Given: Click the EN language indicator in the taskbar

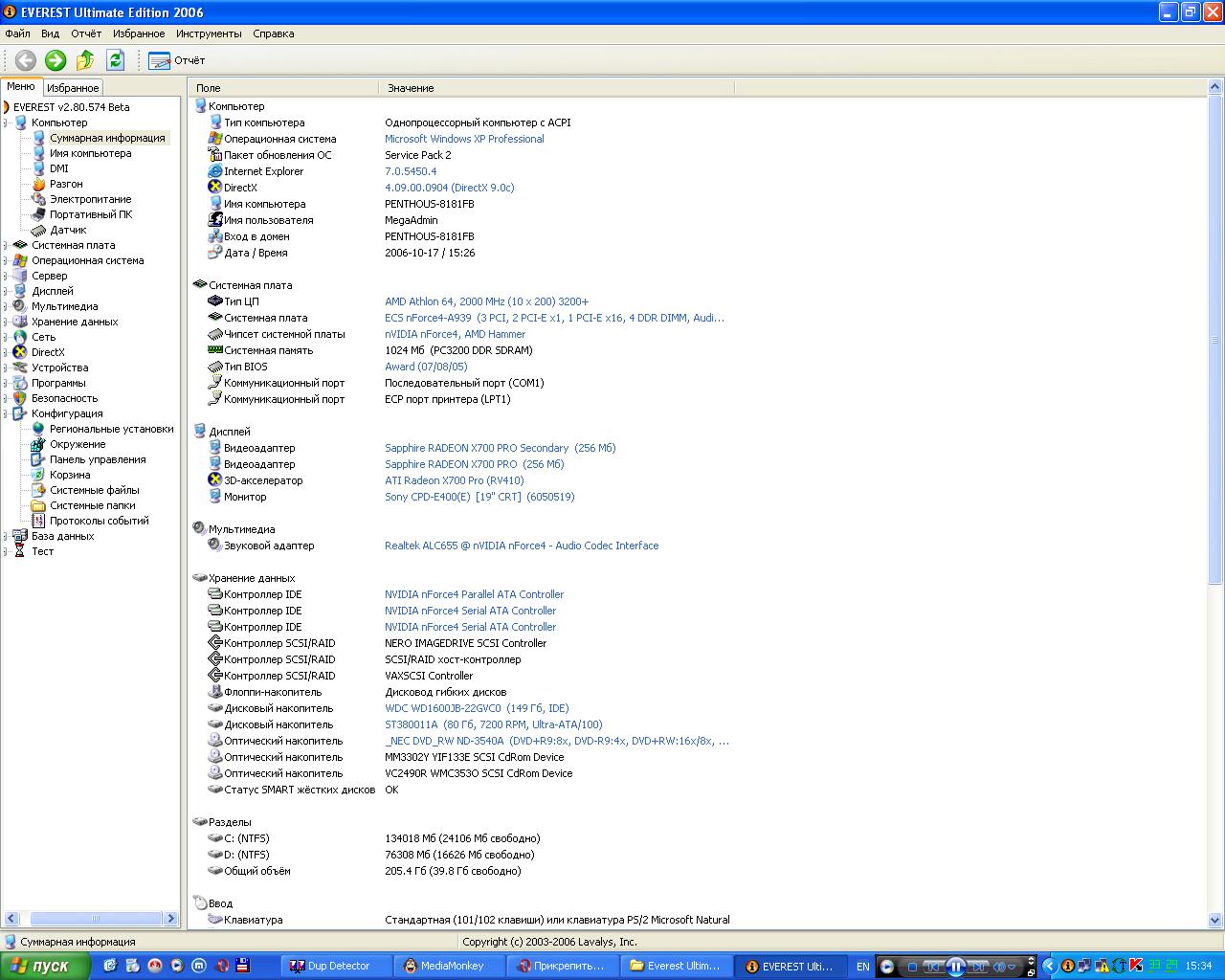Looking at the screenshot, I should [863, 967].
